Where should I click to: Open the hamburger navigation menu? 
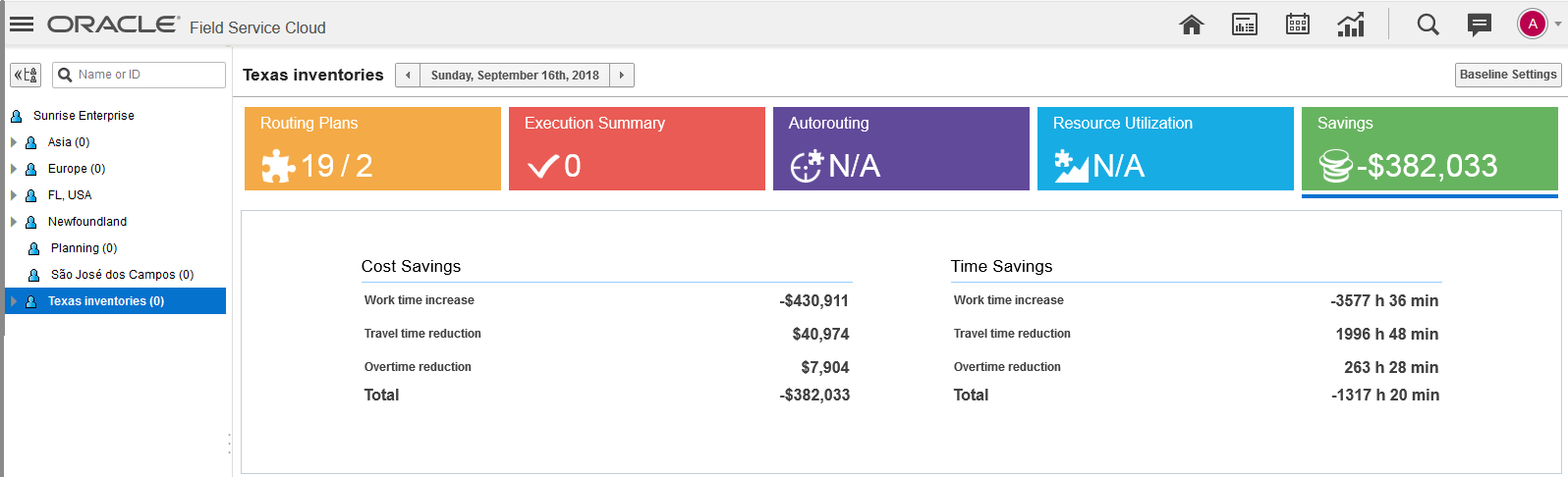pyautogui.click(x=22, y=25)
